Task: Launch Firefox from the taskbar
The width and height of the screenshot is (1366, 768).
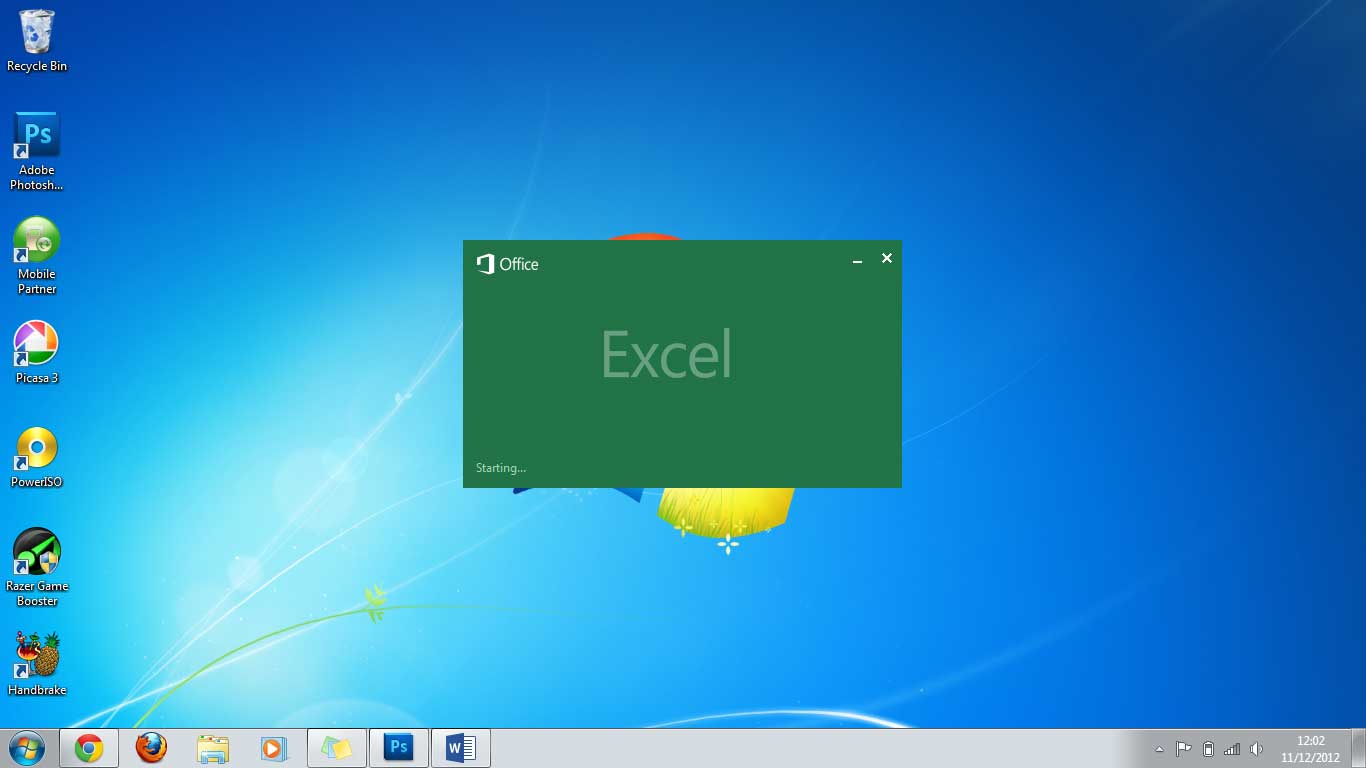Action: pyautogui.click(x=151, y=748)
